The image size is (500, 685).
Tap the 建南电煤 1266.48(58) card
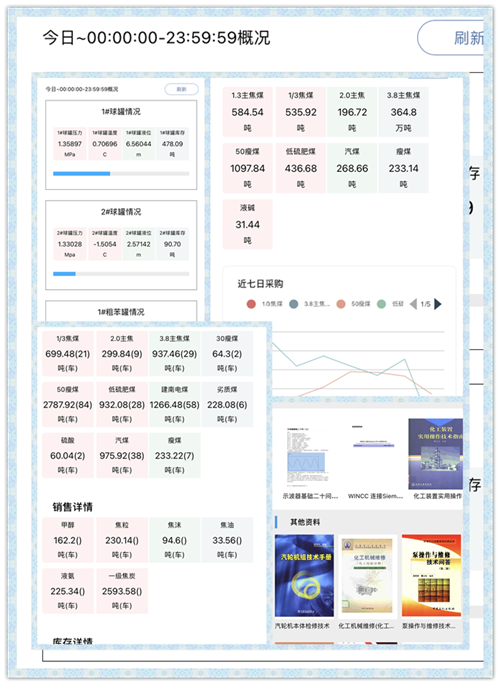(174, 405)
